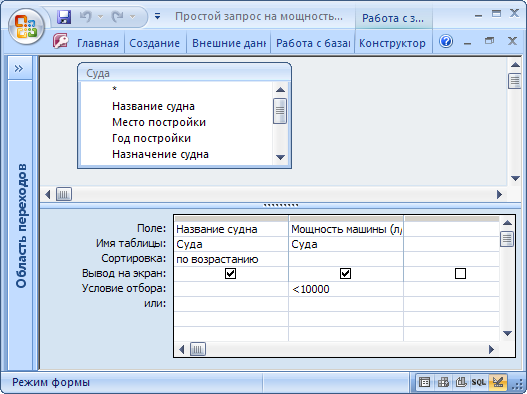Switch to Datasheet view in status bar
The image size is (527, 394).
click(424, 382)
